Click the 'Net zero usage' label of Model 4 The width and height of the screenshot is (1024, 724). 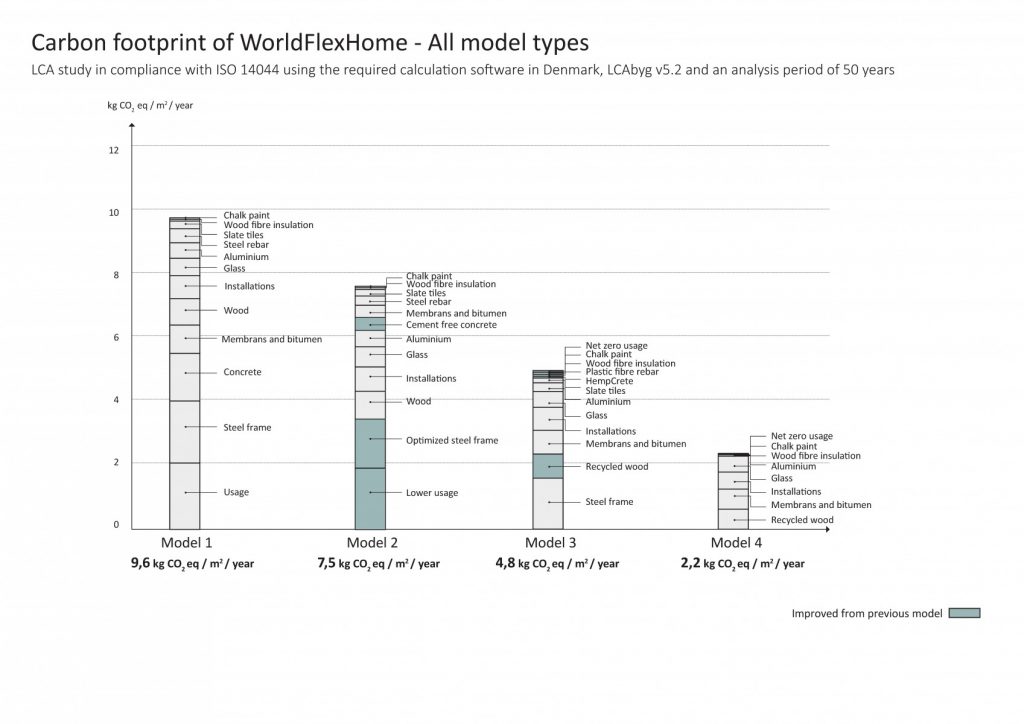click(x=801, y=436)
